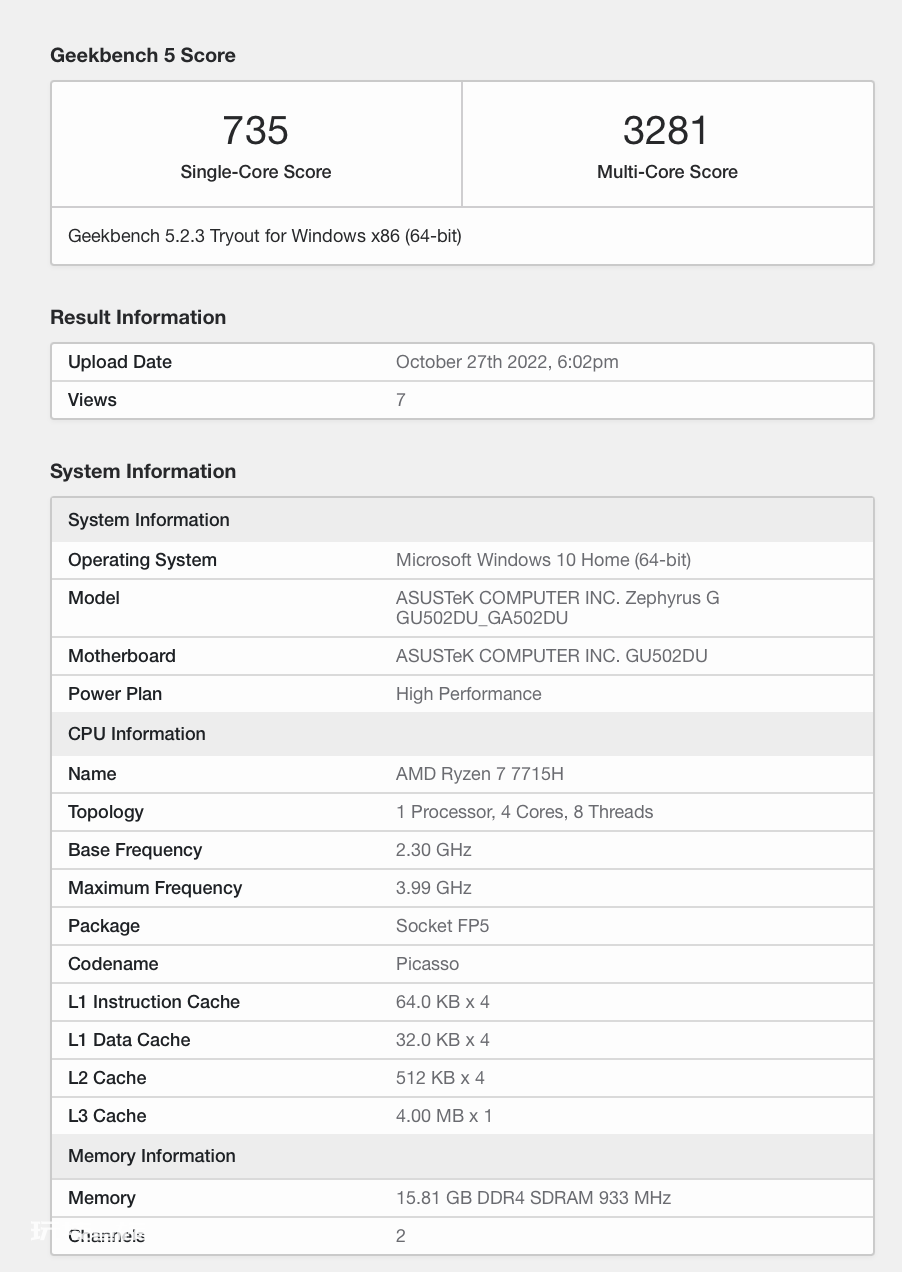The height and width of the screenshot is (1272, 902).
Task: Select the Memory row label
Action: [101, 1198]
